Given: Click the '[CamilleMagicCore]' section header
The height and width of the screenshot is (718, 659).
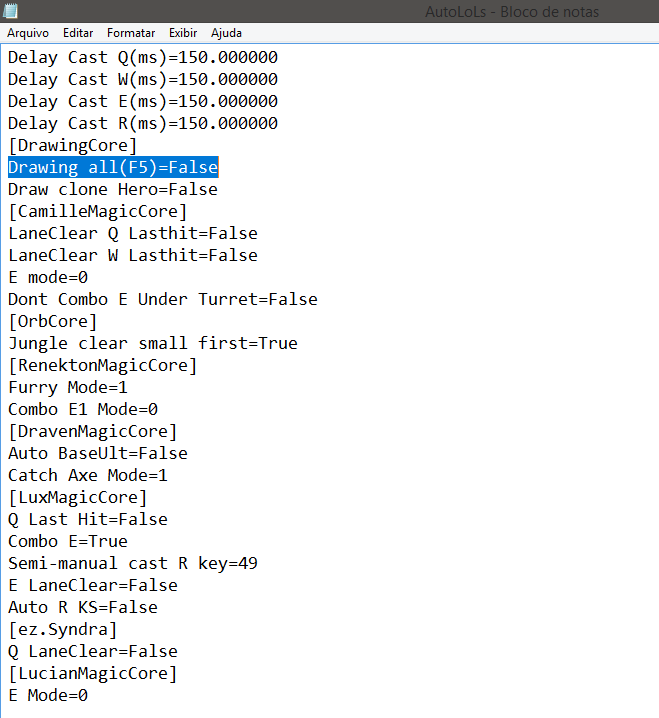Looking at the screenshot, I should pos(98,212).
